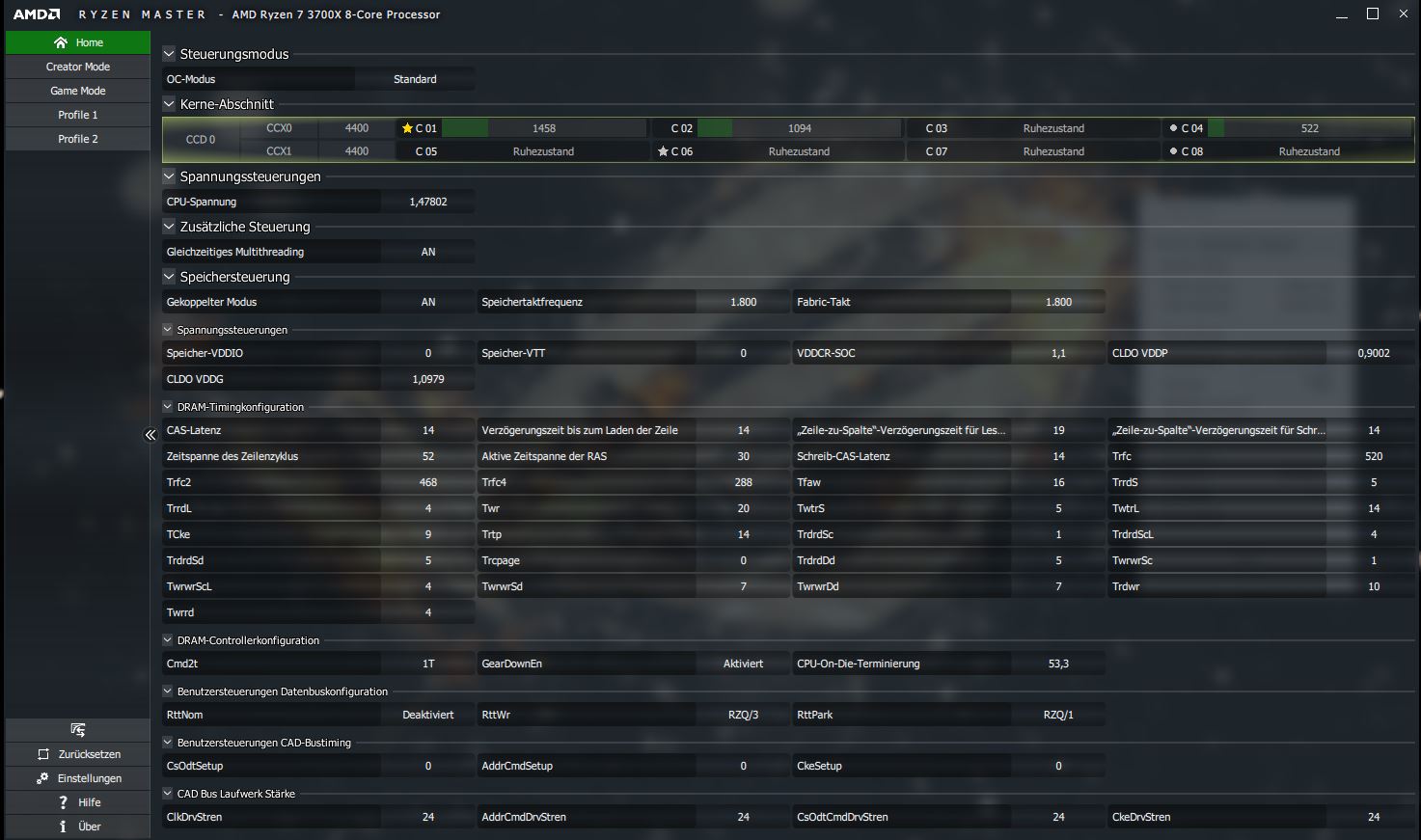Click the Einstellungen gear icon
Viewport: 1421px width, 840px height.
coord(42,778)
